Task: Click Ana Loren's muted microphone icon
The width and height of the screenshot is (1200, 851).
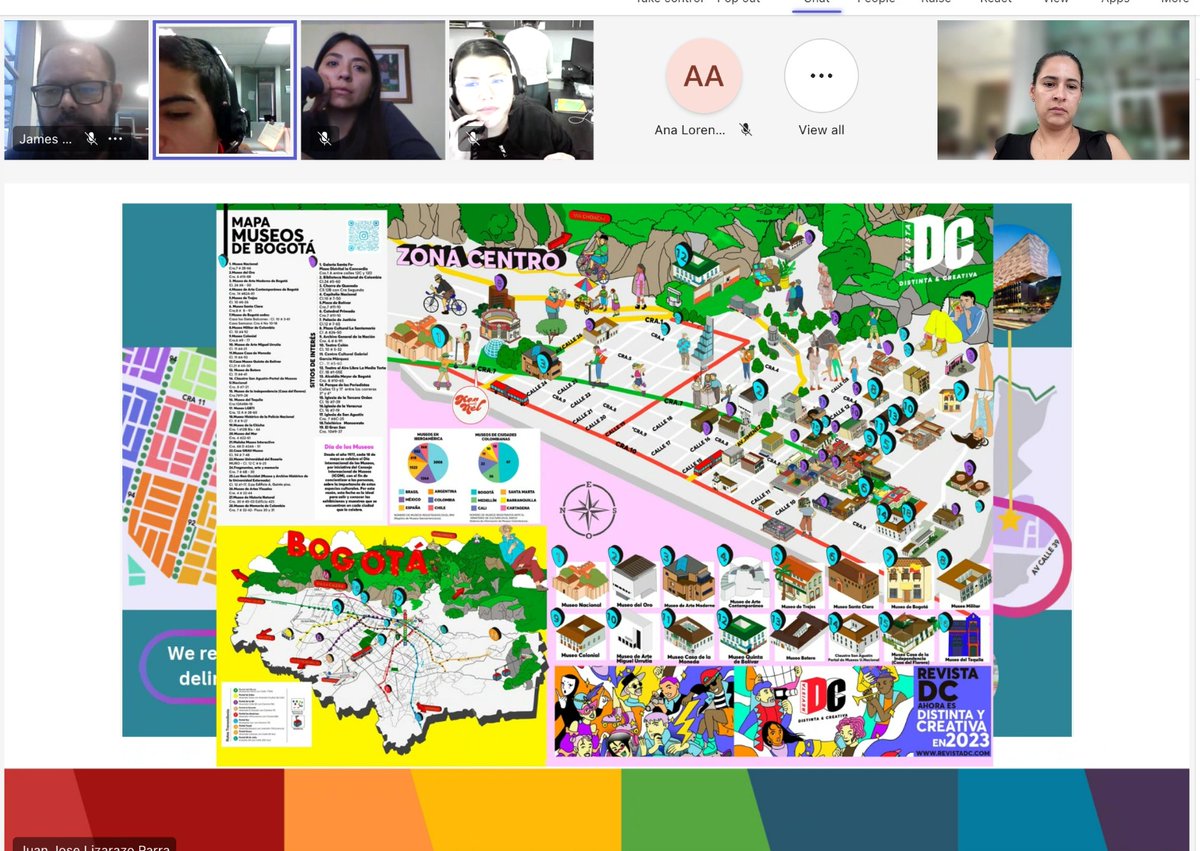Action: tap(745, 129)
